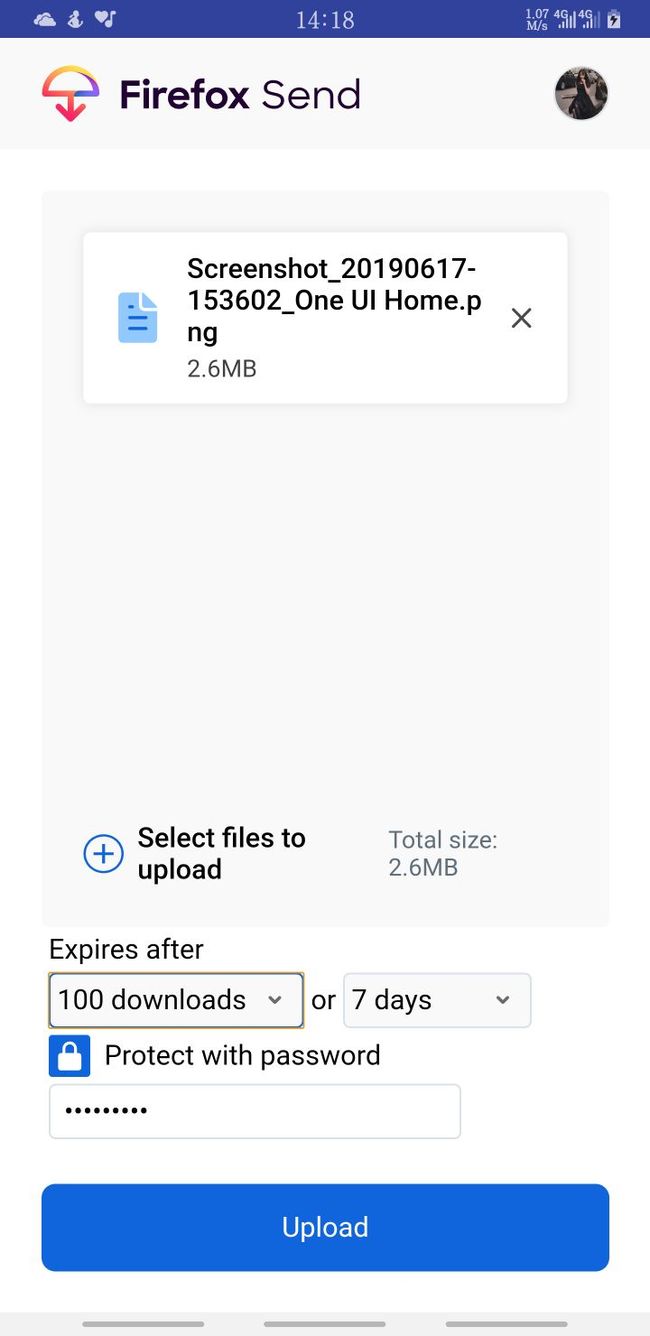Click Select files to upload

(222, 853)
